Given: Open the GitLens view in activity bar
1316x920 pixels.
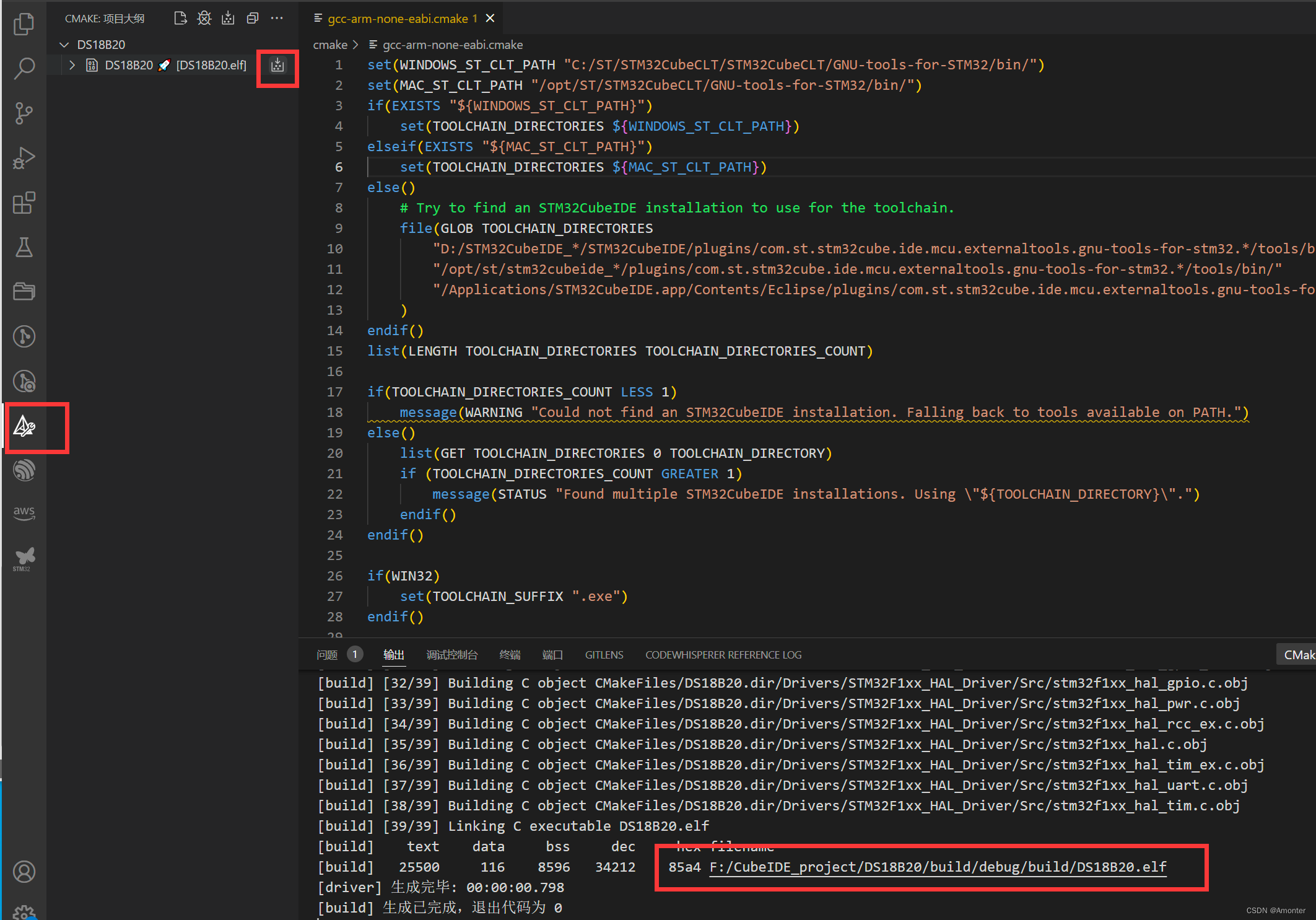Looking at the screenshot, I should coord(24,336).
